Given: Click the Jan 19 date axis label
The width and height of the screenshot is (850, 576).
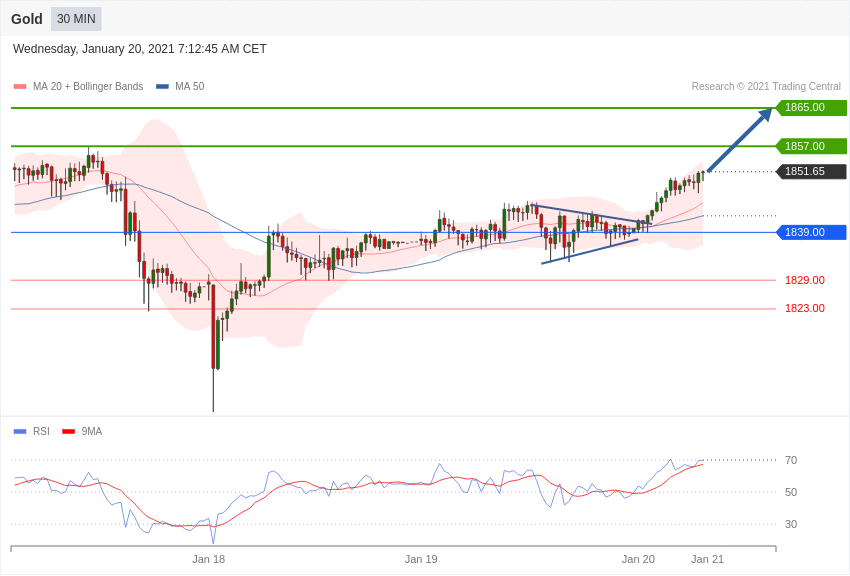Looking at the screenshot, I should point(421,559).
